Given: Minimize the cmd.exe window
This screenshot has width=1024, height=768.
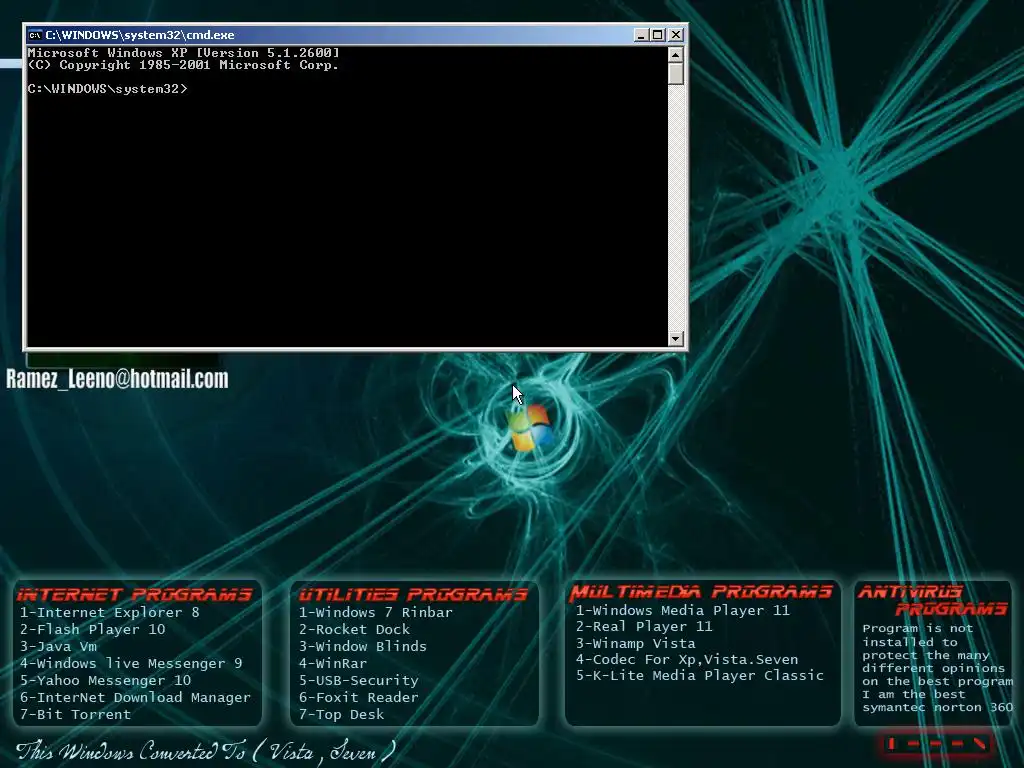Looking at the screenshot, I should [641, 35].
